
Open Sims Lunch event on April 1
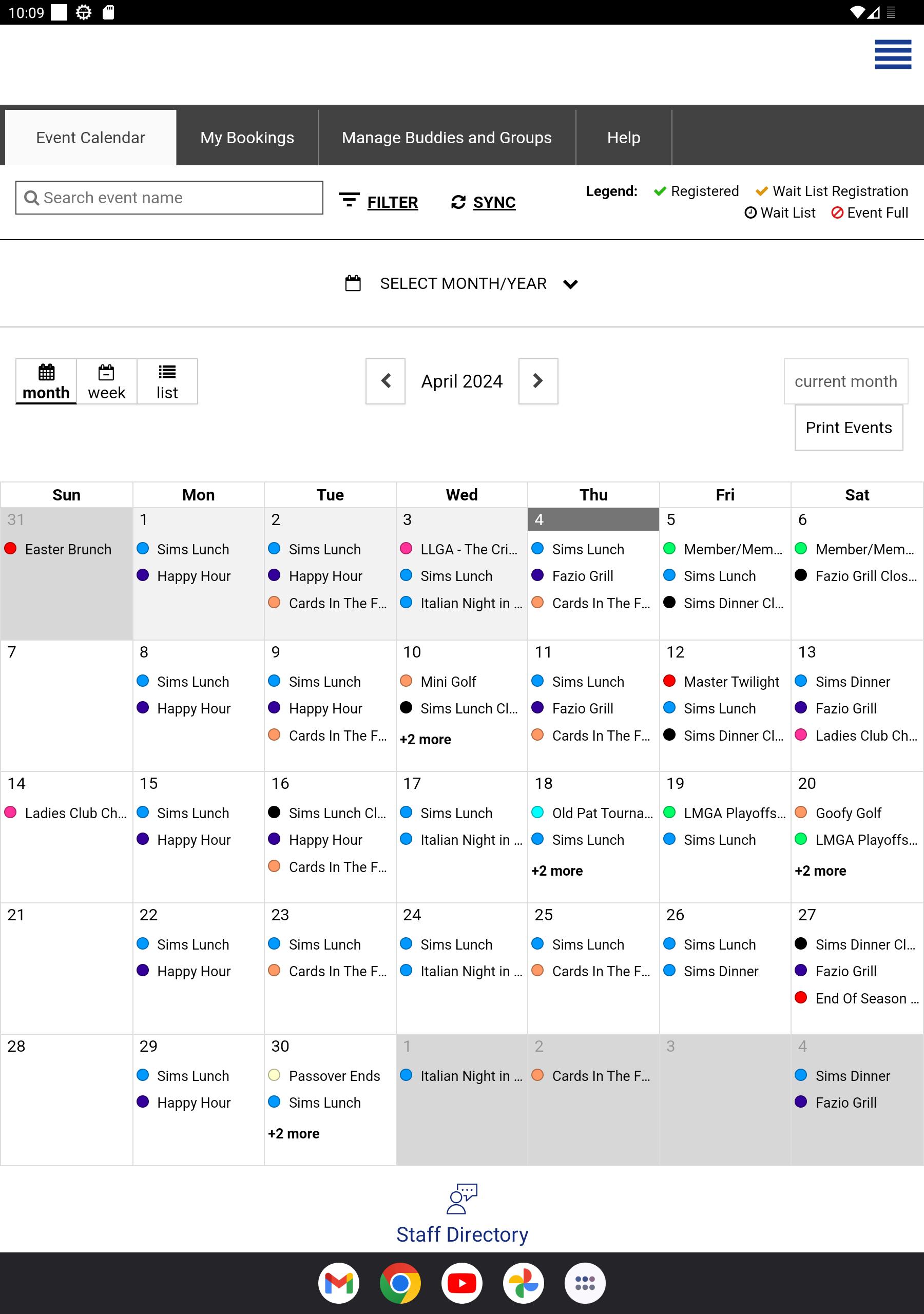[x=193, y=549]
